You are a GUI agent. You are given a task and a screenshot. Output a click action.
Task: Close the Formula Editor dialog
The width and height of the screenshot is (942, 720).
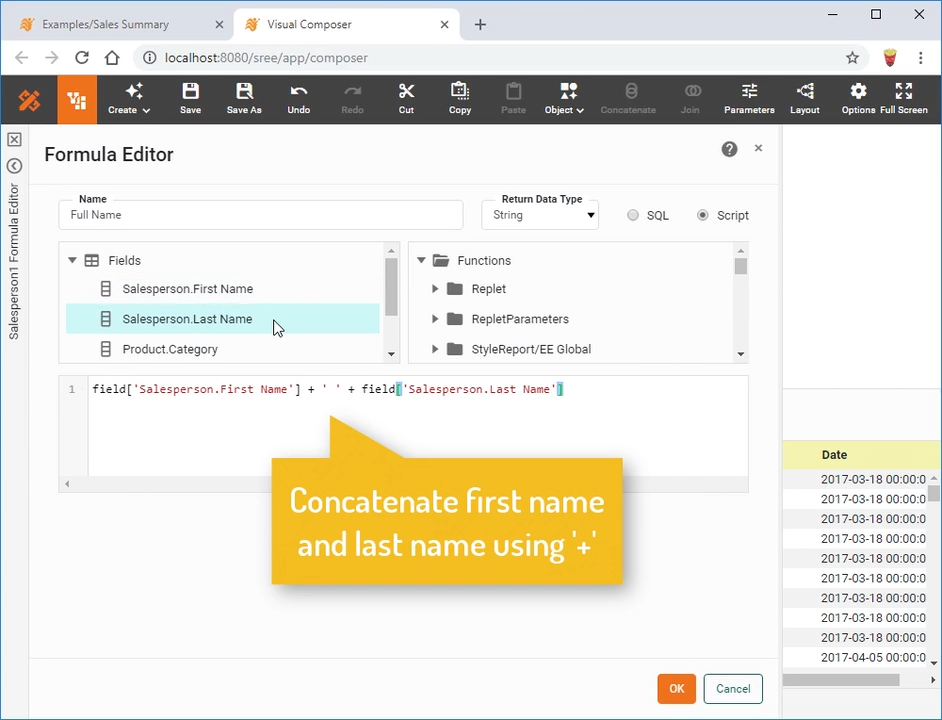(758, 148)
